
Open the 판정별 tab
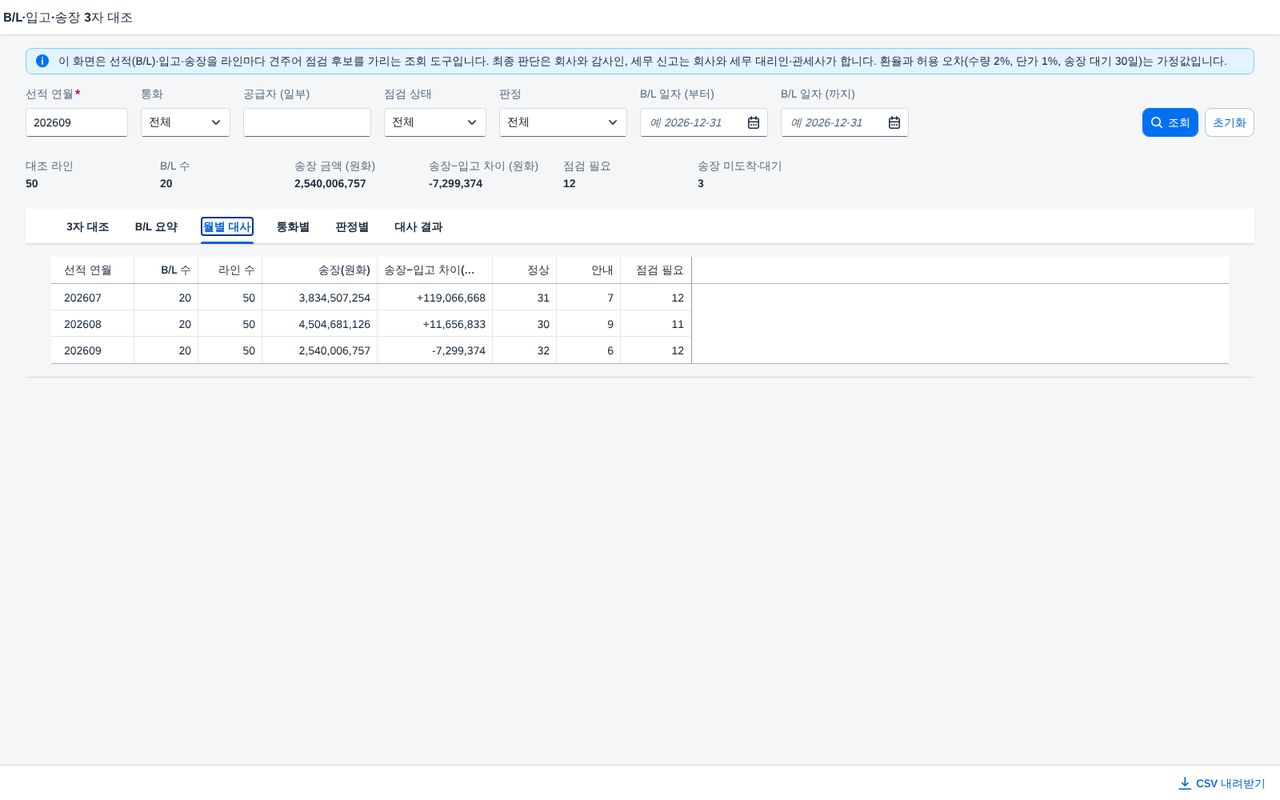[352, 227]
